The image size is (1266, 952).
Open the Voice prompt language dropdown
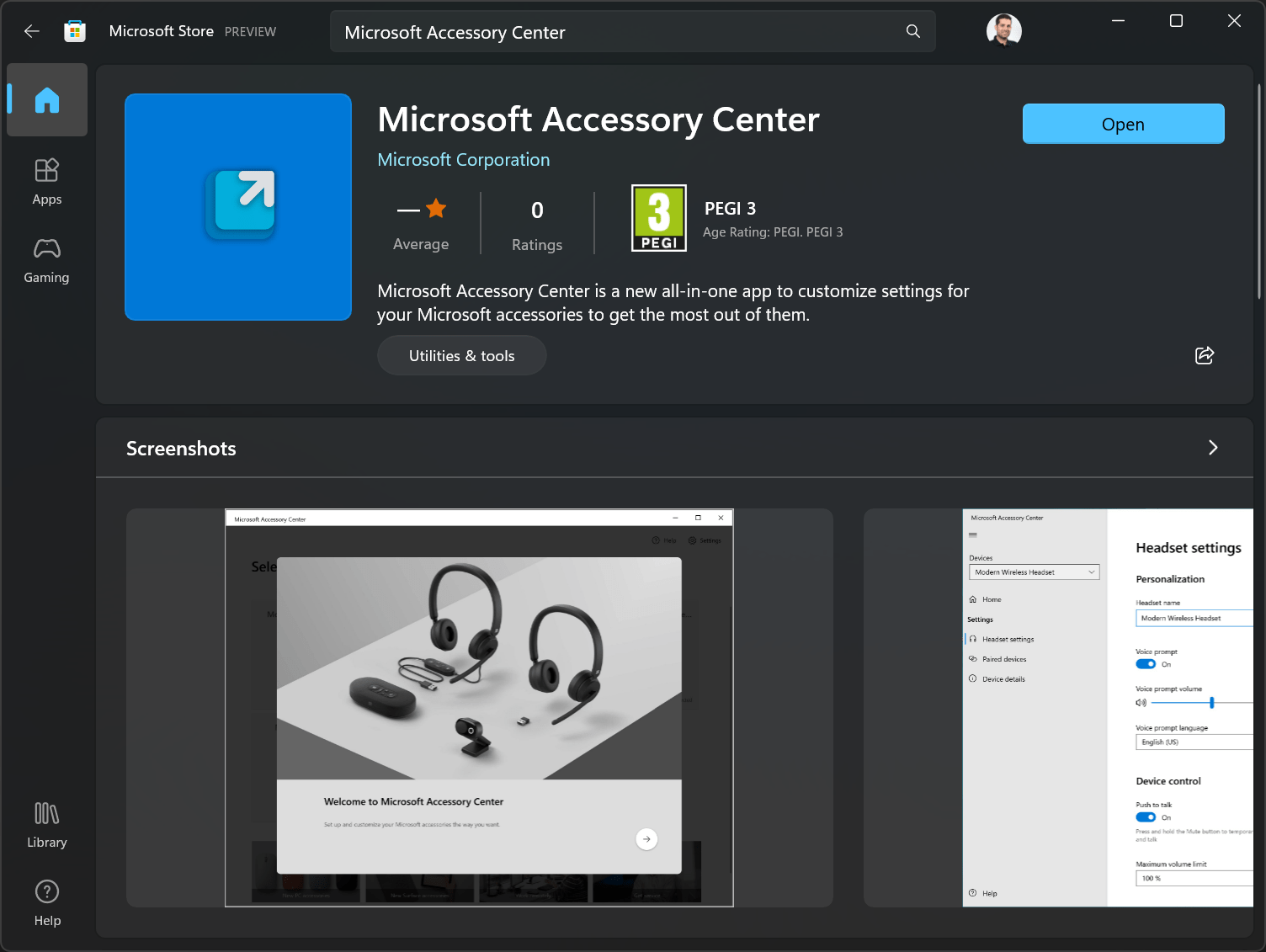click(1194, 741)
